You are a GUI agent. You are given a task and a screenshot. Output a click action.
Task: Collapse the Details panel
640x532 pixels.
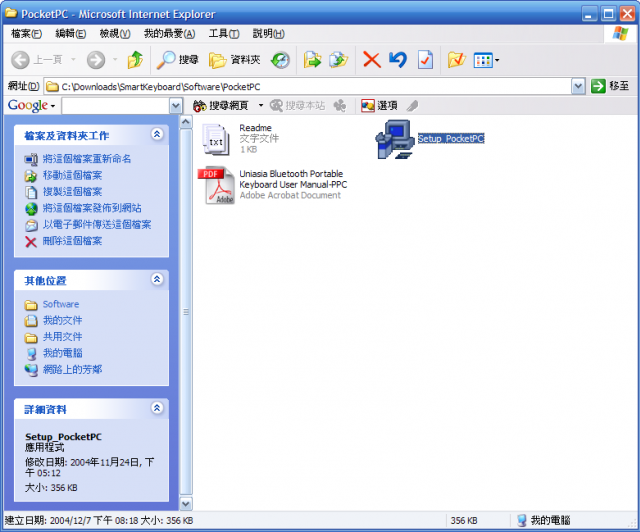point(157,407)
